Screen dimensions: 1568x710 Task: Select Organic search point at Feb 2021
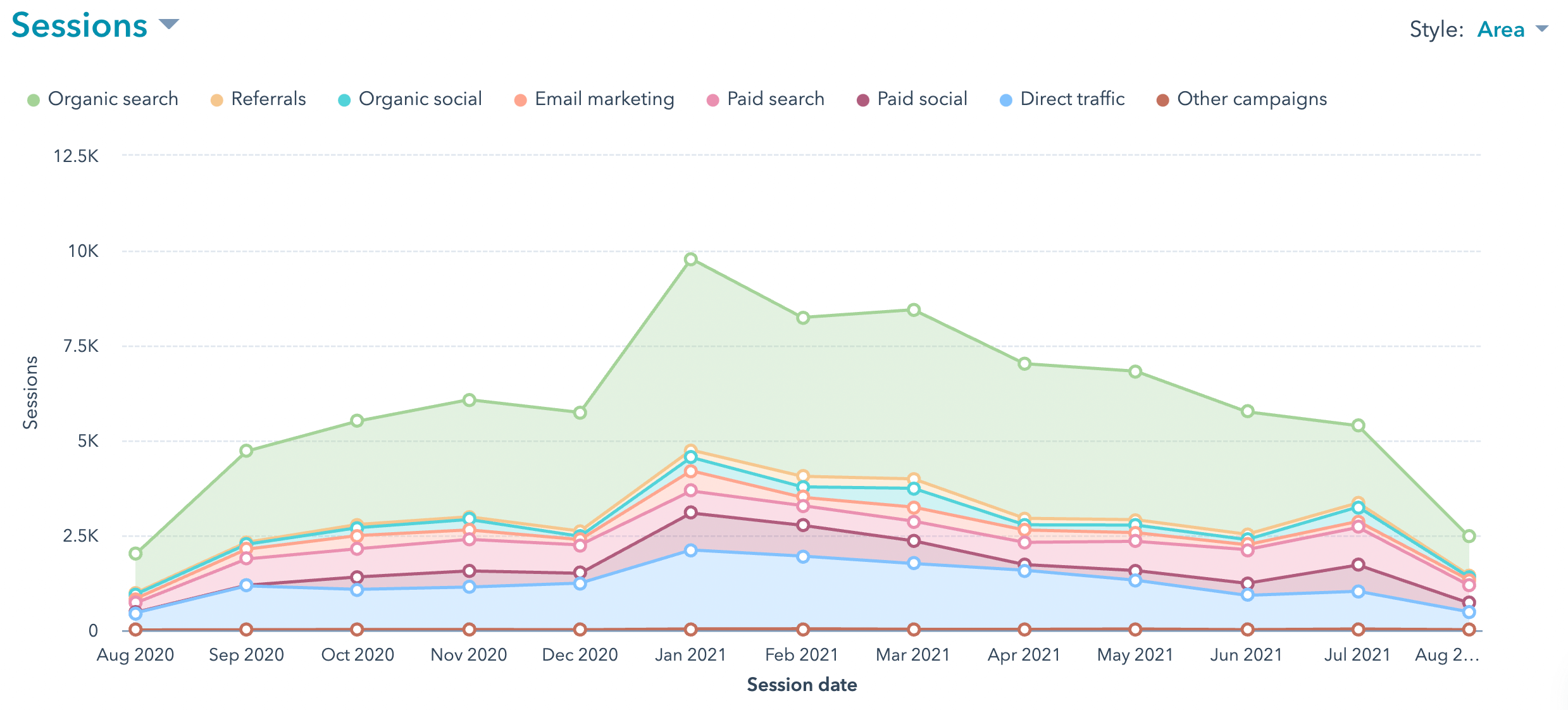(803, 318)
